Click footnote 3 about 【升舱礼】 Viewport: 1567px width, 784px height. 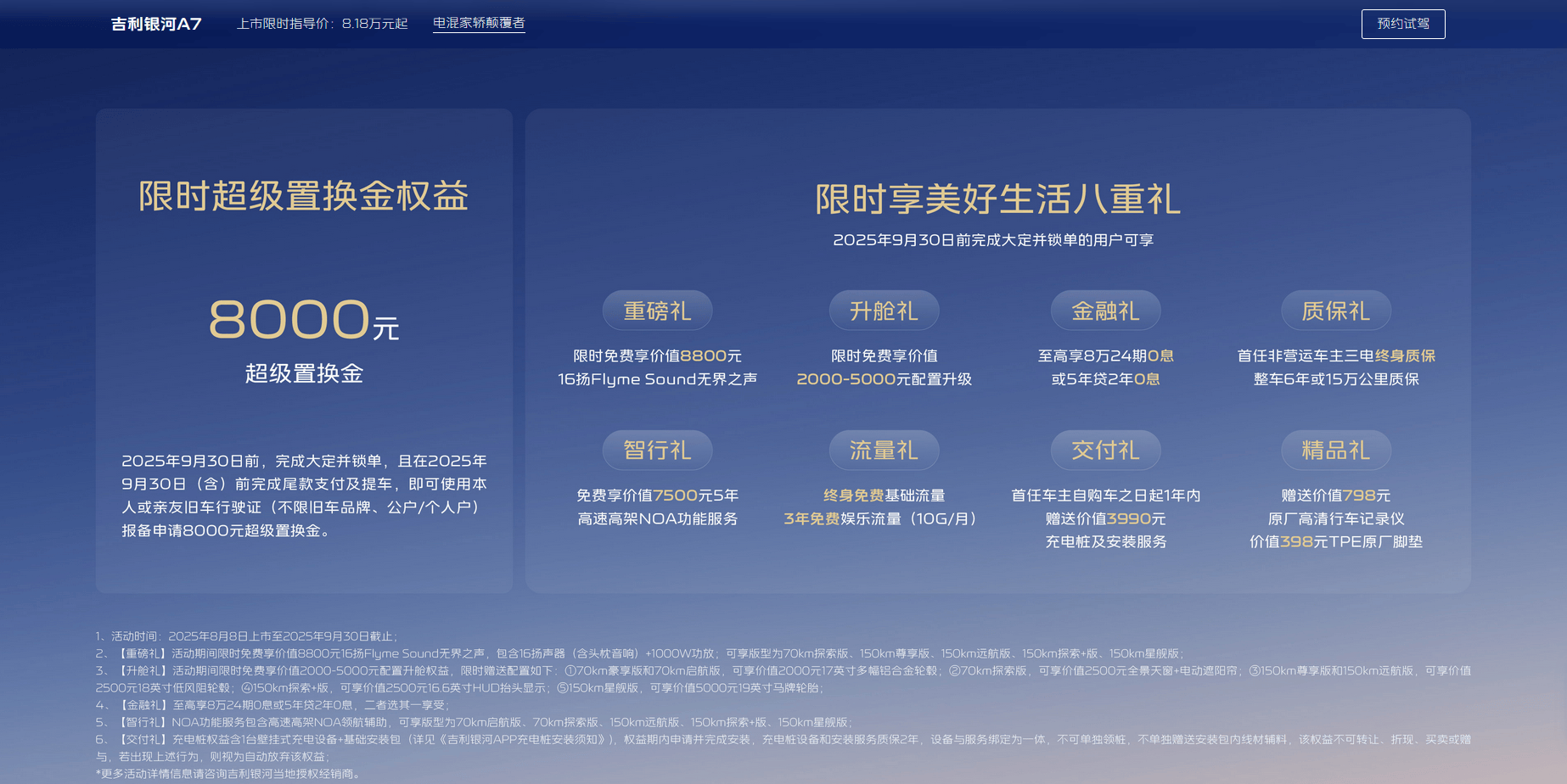[x=783, y=679]
